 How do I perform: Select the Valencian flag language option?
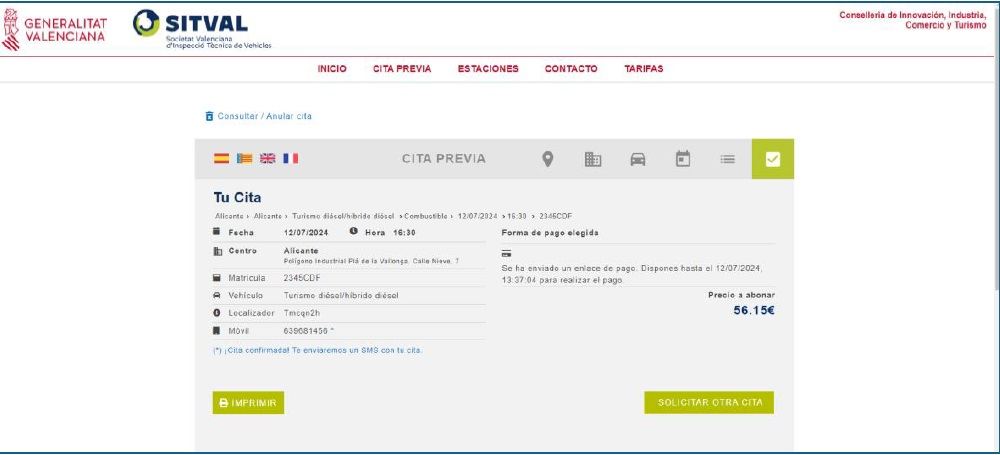click(x=245, y=158)
